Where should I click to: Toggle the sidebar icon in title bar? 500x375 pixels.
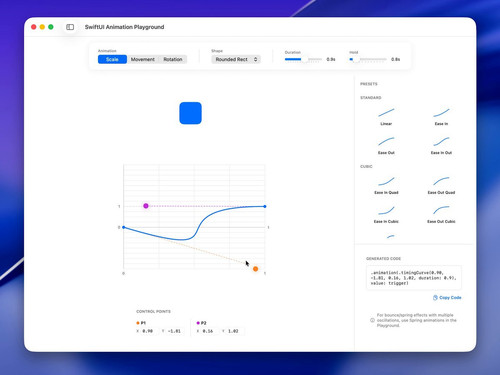(70, 27)
